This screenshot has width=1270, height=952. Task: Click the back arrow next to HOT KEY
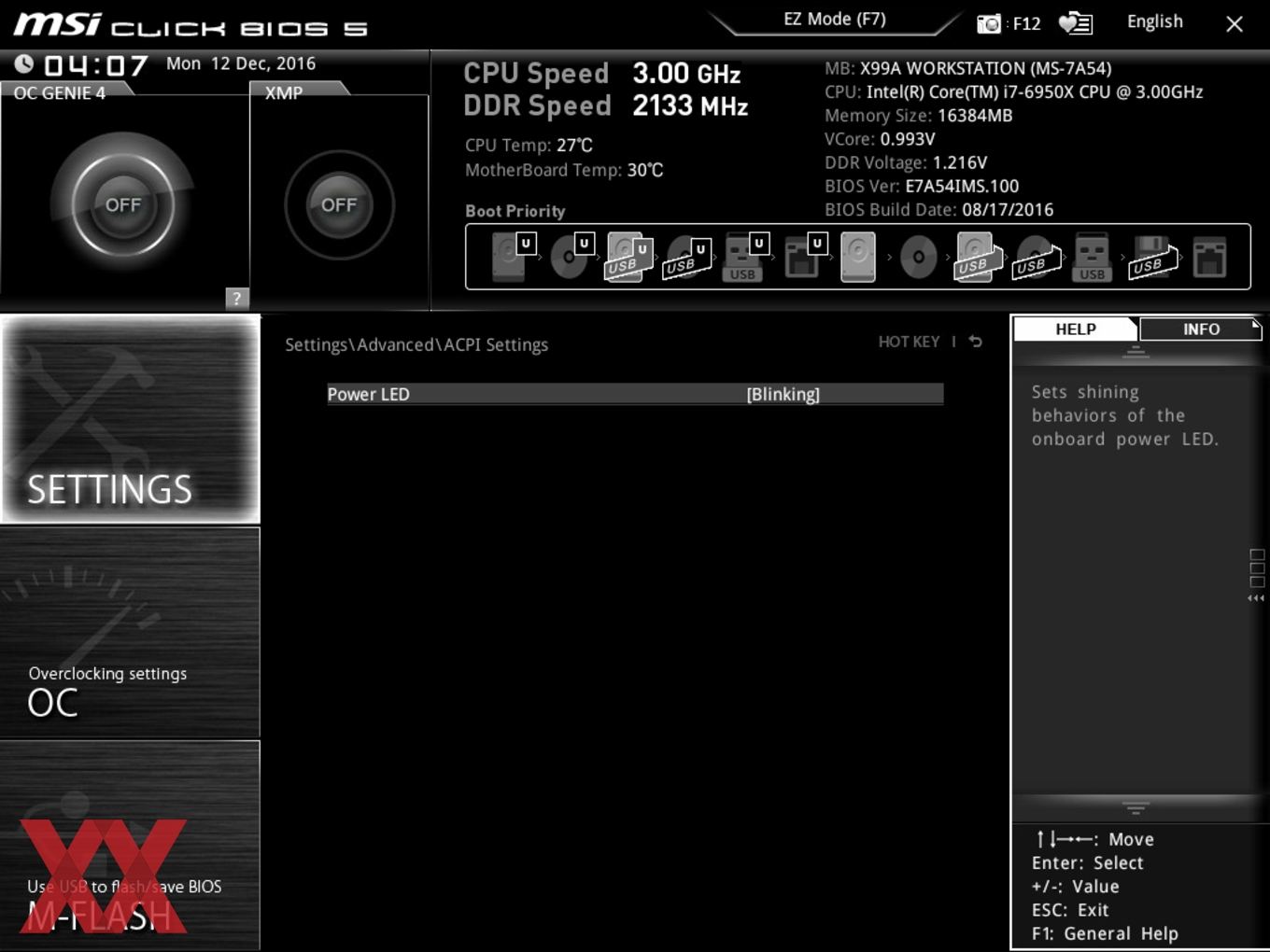coord(976,342)
